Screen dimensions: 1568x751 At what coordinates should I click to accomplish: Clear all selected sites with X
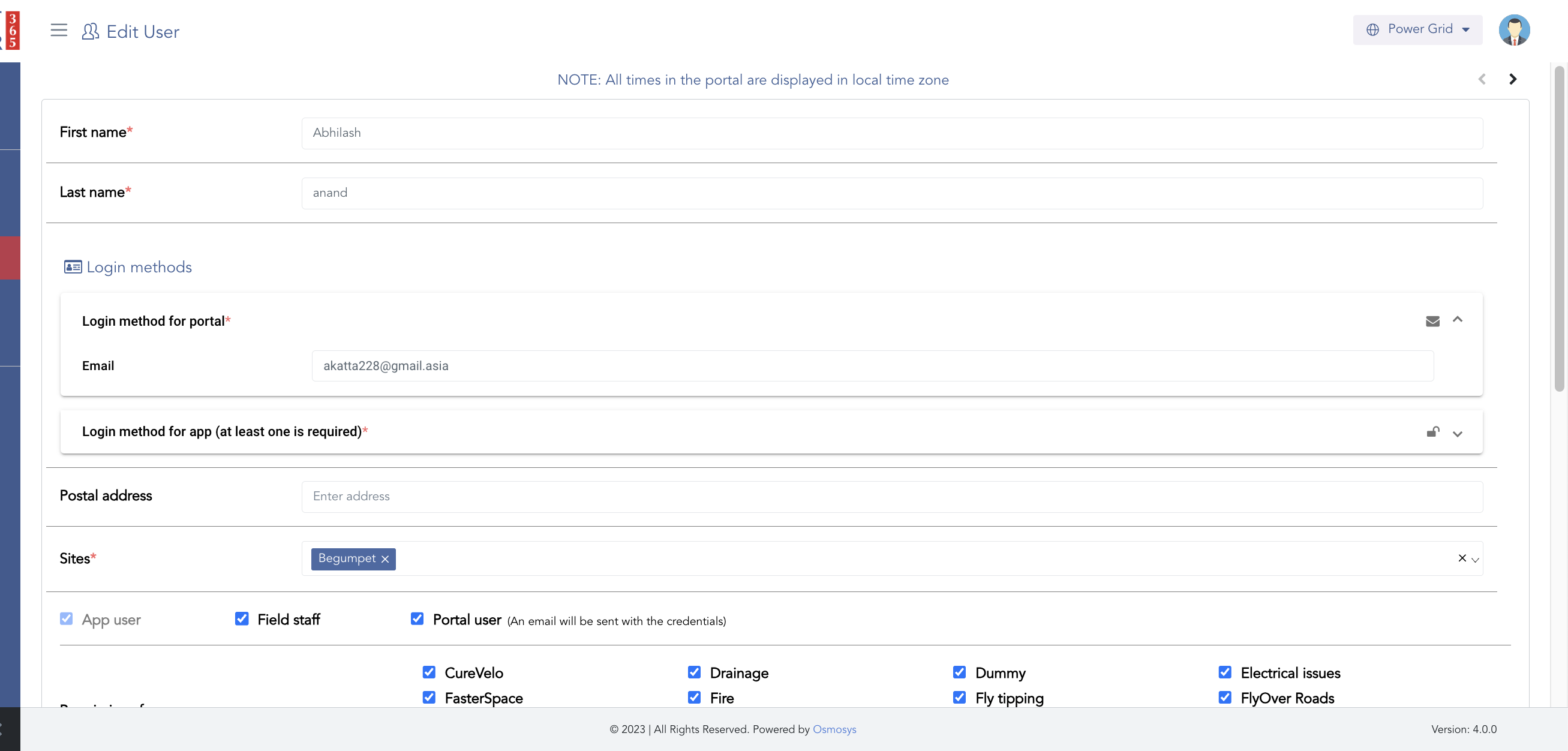pyautogui.click(x=1461, y=558)
